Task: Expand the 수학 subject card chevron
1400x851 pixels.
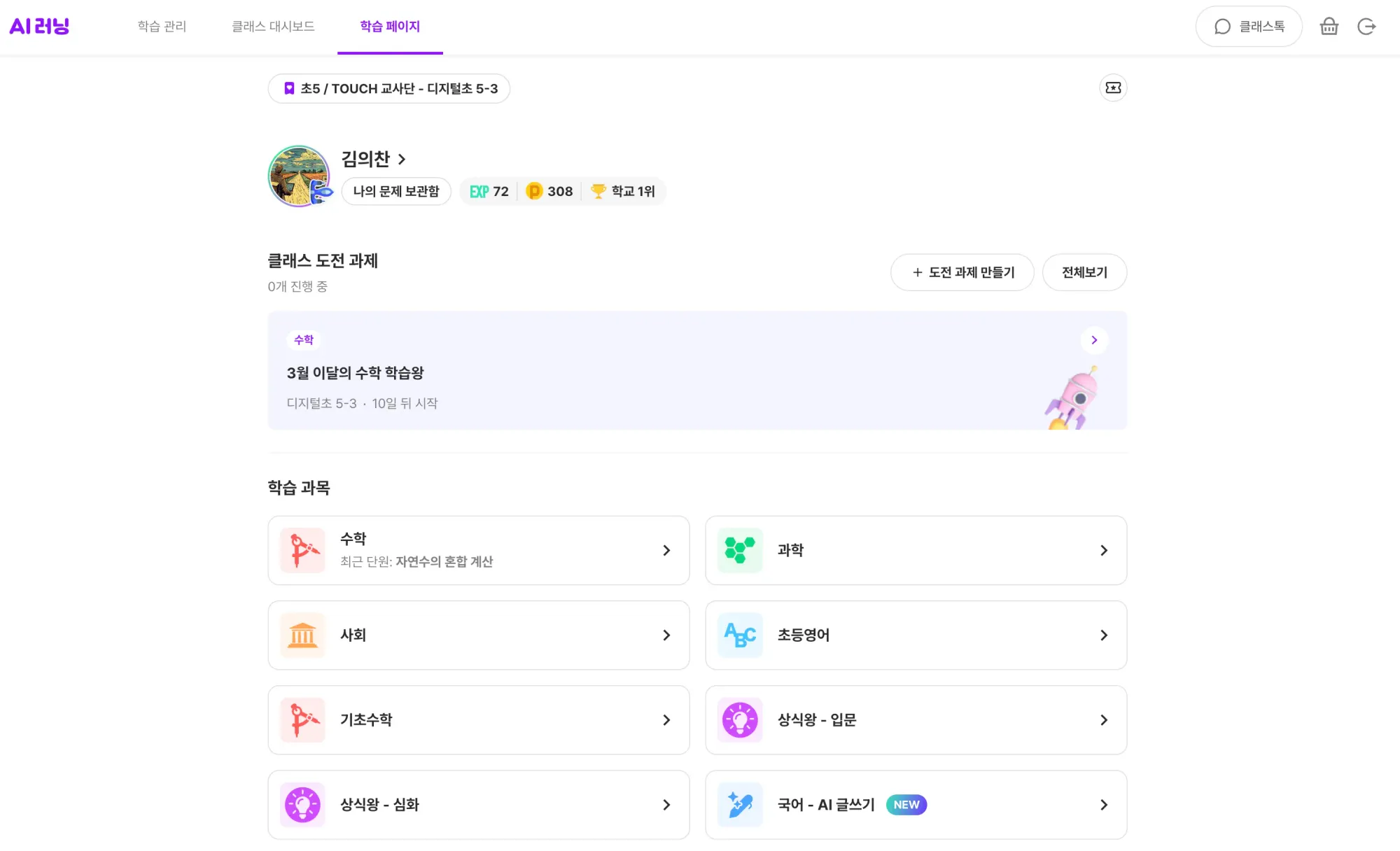Action: pyautogui.click(x=666, y=550)
